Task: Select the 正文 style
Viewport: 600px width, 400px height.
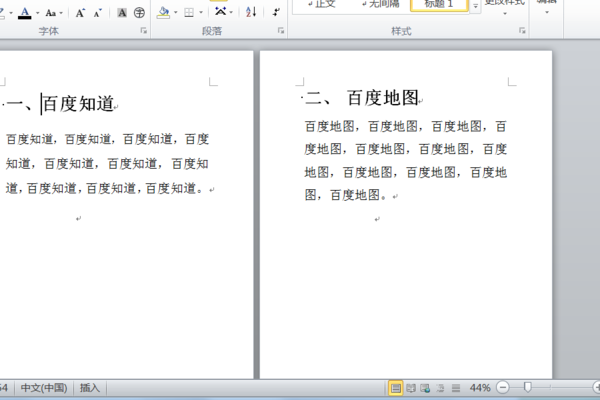Action: coord(321,5)
